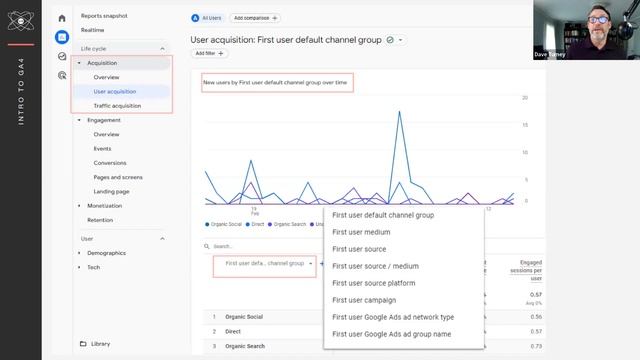
Task: Open Realtime report
Action: coord(92,30)
